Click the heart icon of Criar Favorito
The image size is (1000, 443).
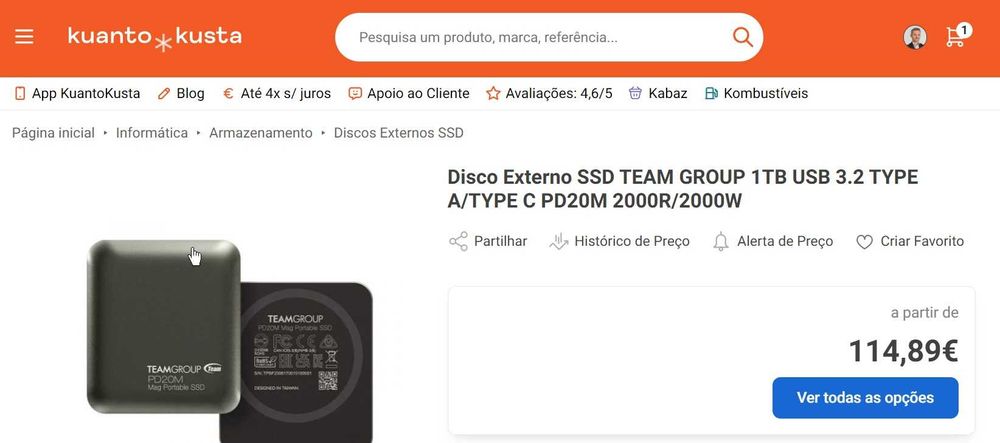pos(864,242)
